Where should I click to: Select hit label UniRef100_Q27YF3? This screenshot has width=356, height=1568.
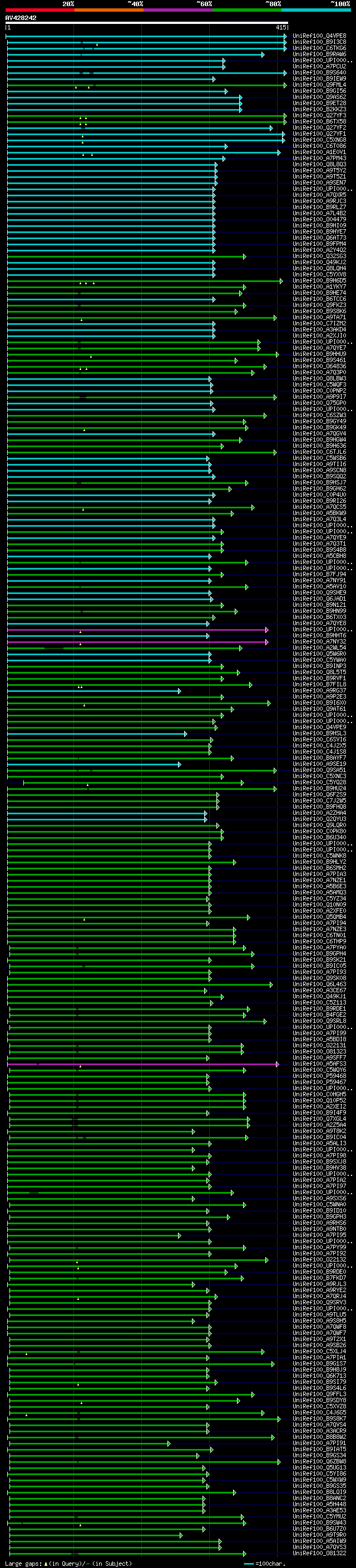319,116
